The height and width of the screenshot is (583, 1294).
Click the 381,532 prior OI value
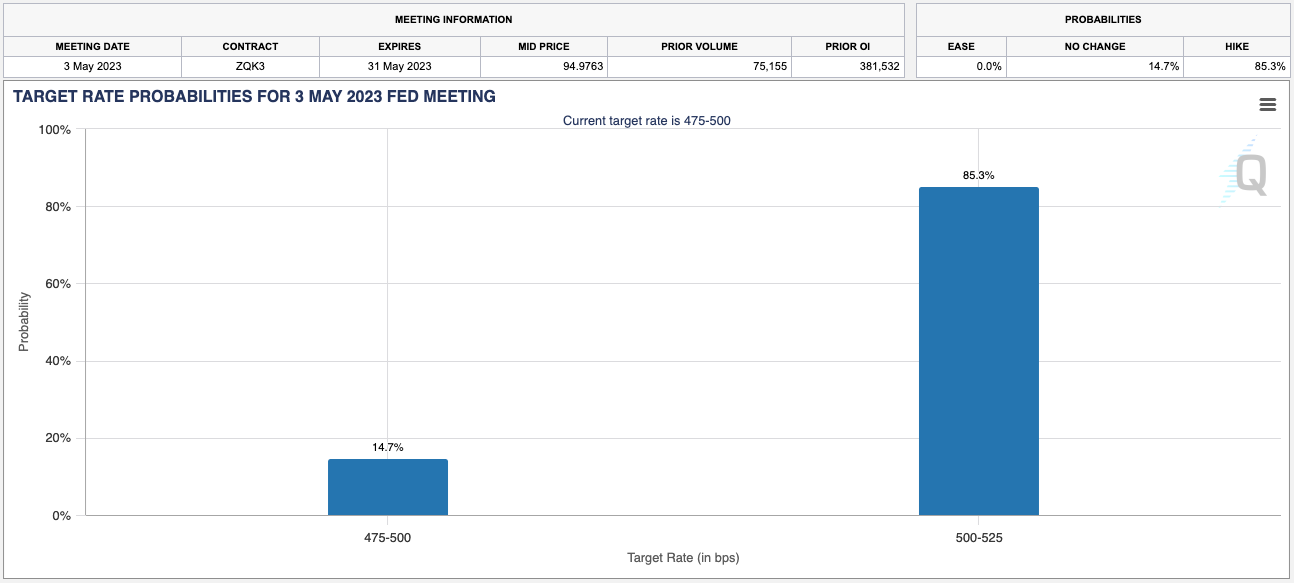(x=872, y=66)
